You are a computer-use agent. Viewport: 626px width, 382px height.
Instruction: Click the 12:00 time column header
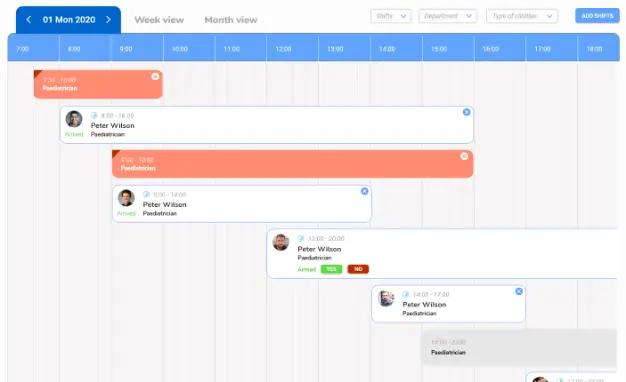tap(293, 49)
